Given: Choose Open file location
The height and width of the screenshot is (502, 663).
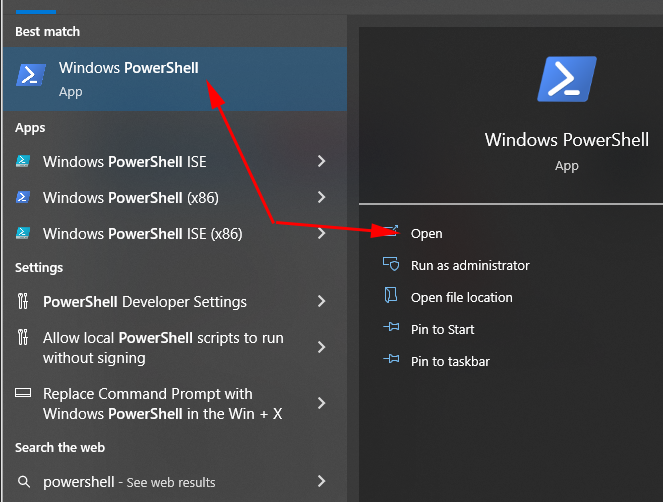Looking at the screenshot, I should pos(462,297).
